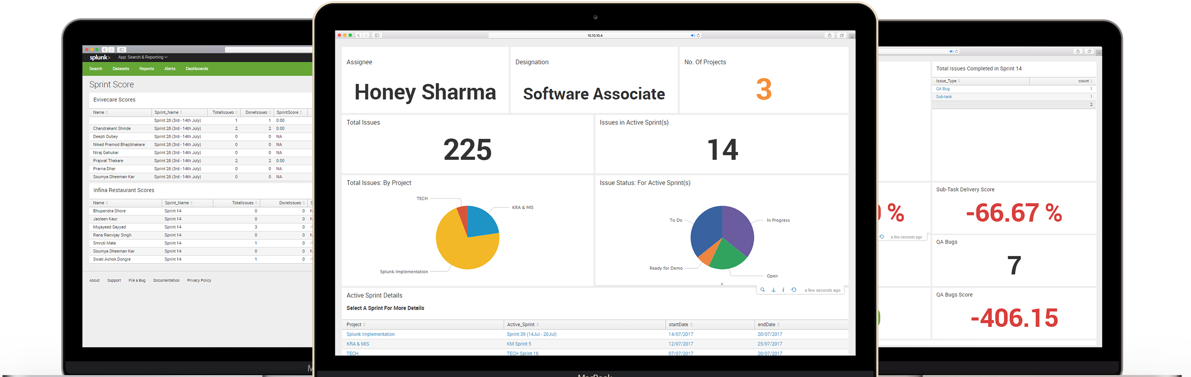Select the Prajwal Thakare row

(x=201, y=160)
